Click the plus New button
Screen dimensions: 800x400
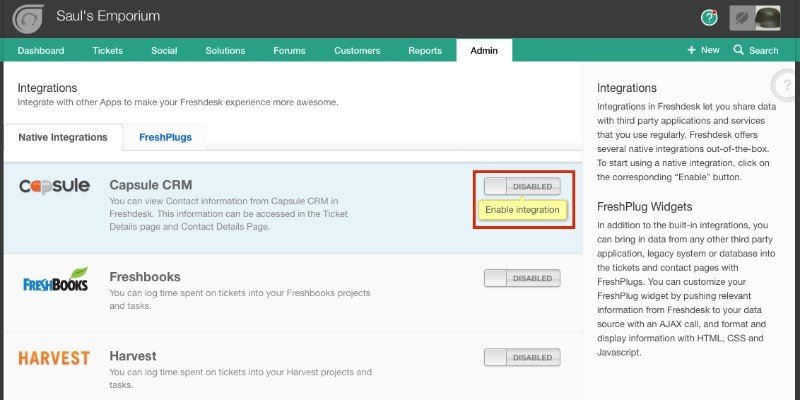704,50
